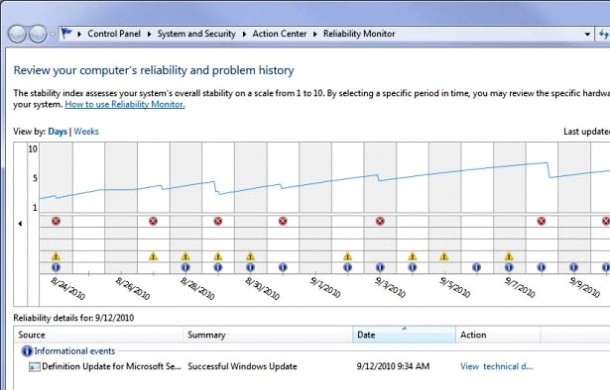Click the critical error icon for 9/8/2010

pos(541,221)
